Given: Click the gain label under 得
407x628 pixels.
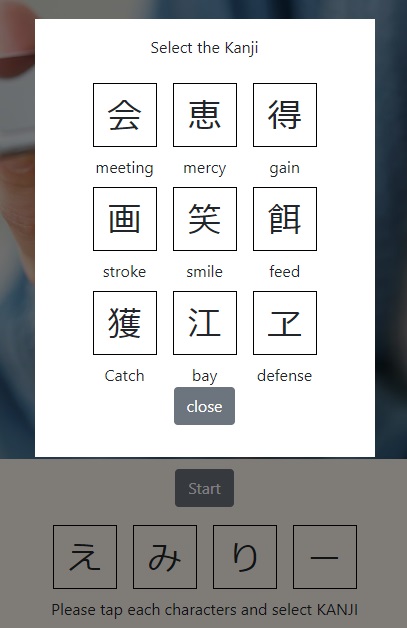Looking at the screenshot, I should pyautogui.click(x=284, y=168).
